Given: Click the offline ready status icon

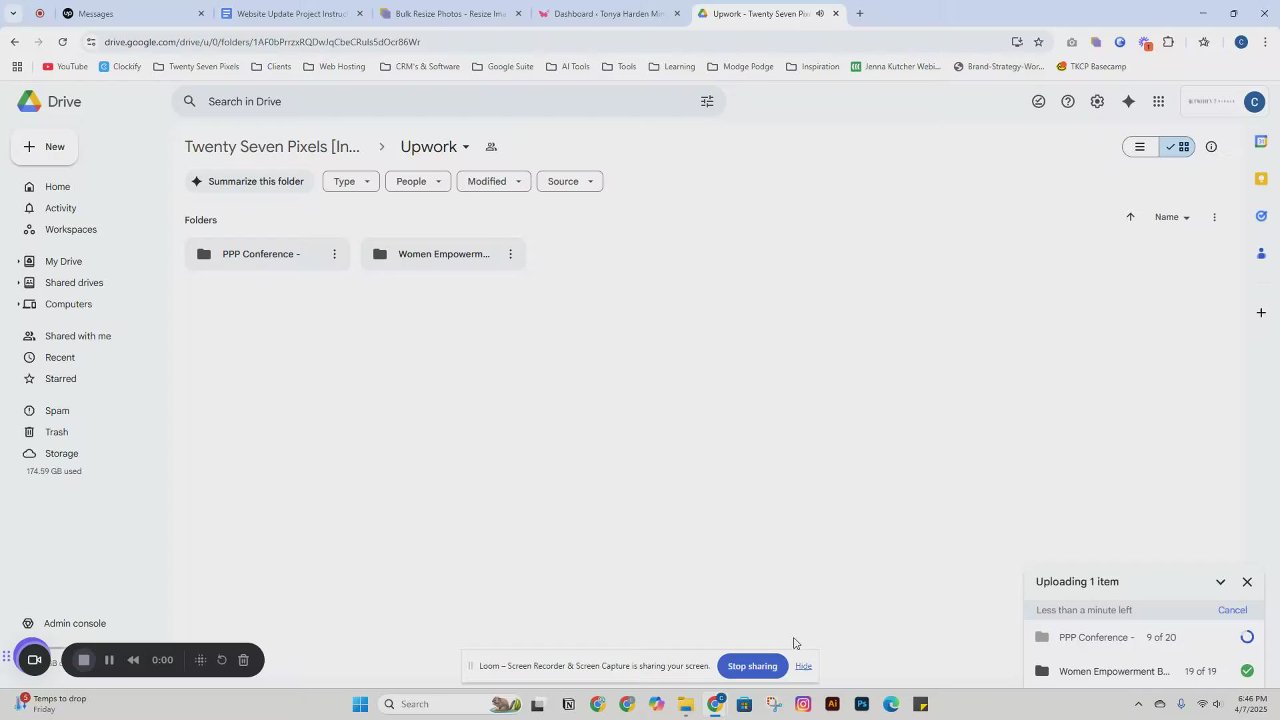Looking at the screenshot, I should pyautogui.click(x=1038, y=101).
